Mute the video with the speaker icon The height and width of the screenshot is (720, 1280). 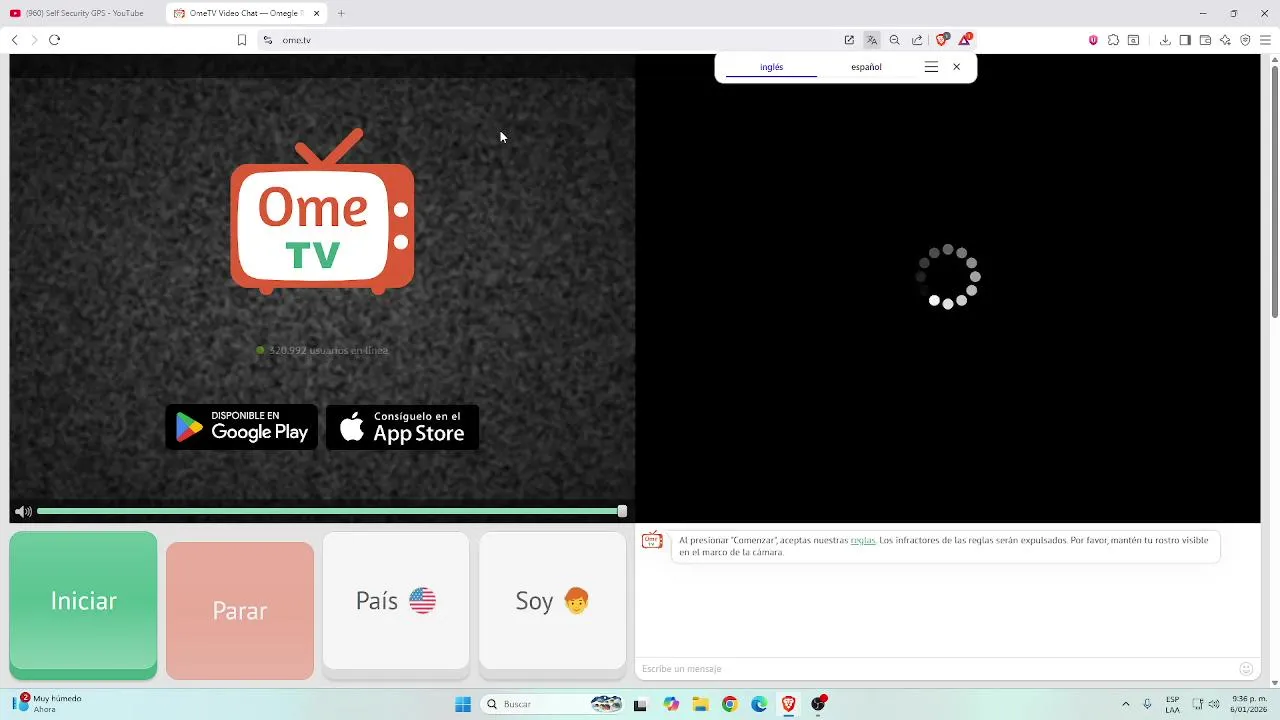point(23,512)
